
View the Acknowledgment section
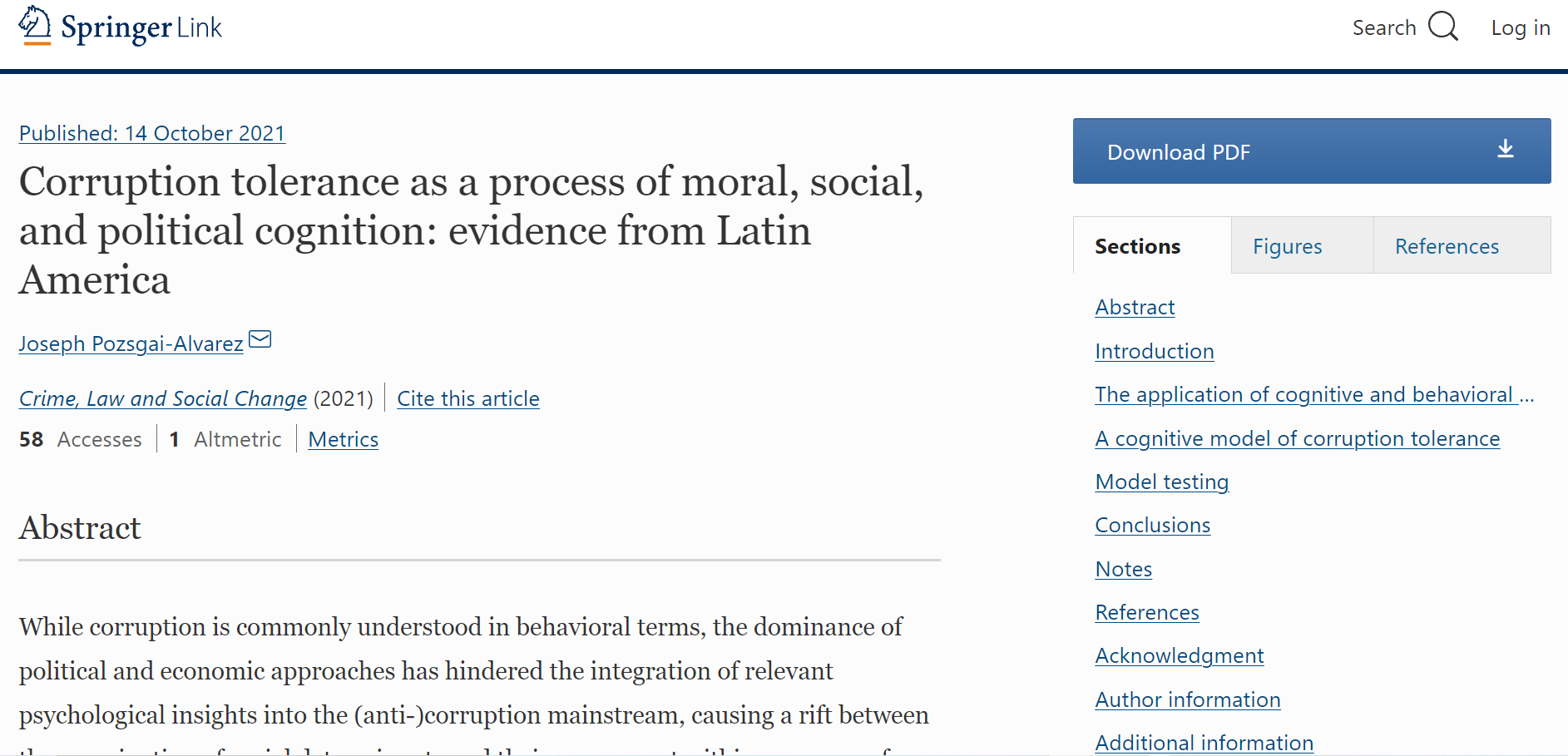(x=1179, y=655)
